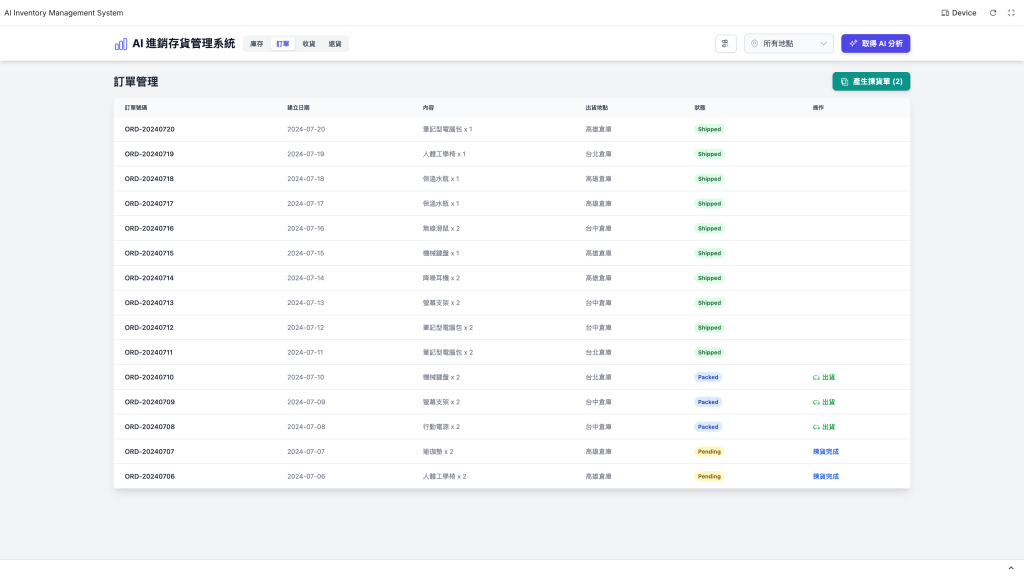
Task: Click the 訂單號碼 column header
Action: tap(136, 108)
